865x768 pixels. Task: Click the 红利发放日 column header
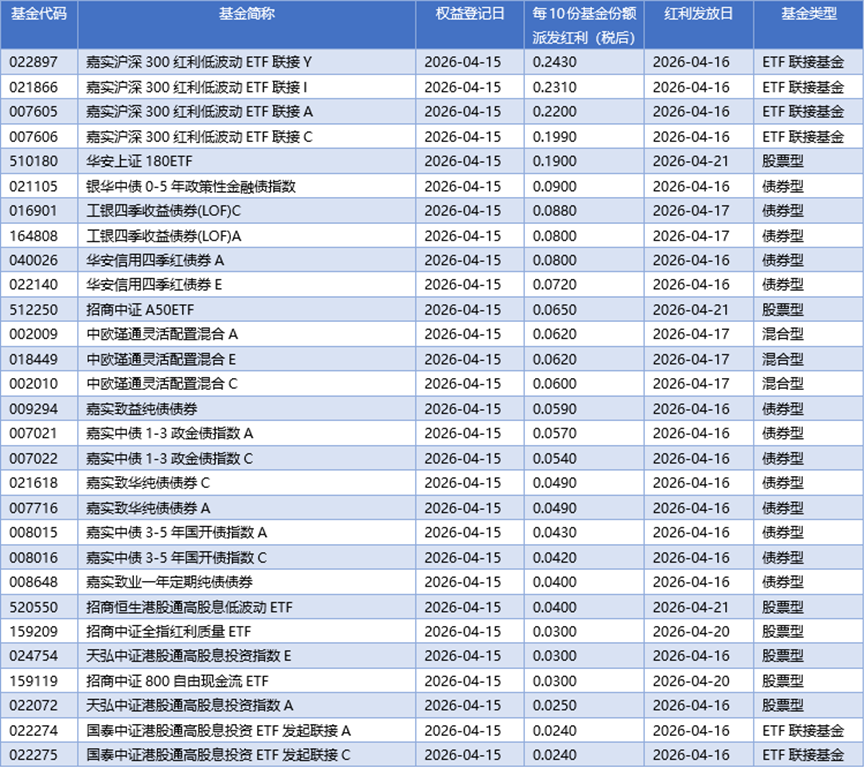point(698,13)
